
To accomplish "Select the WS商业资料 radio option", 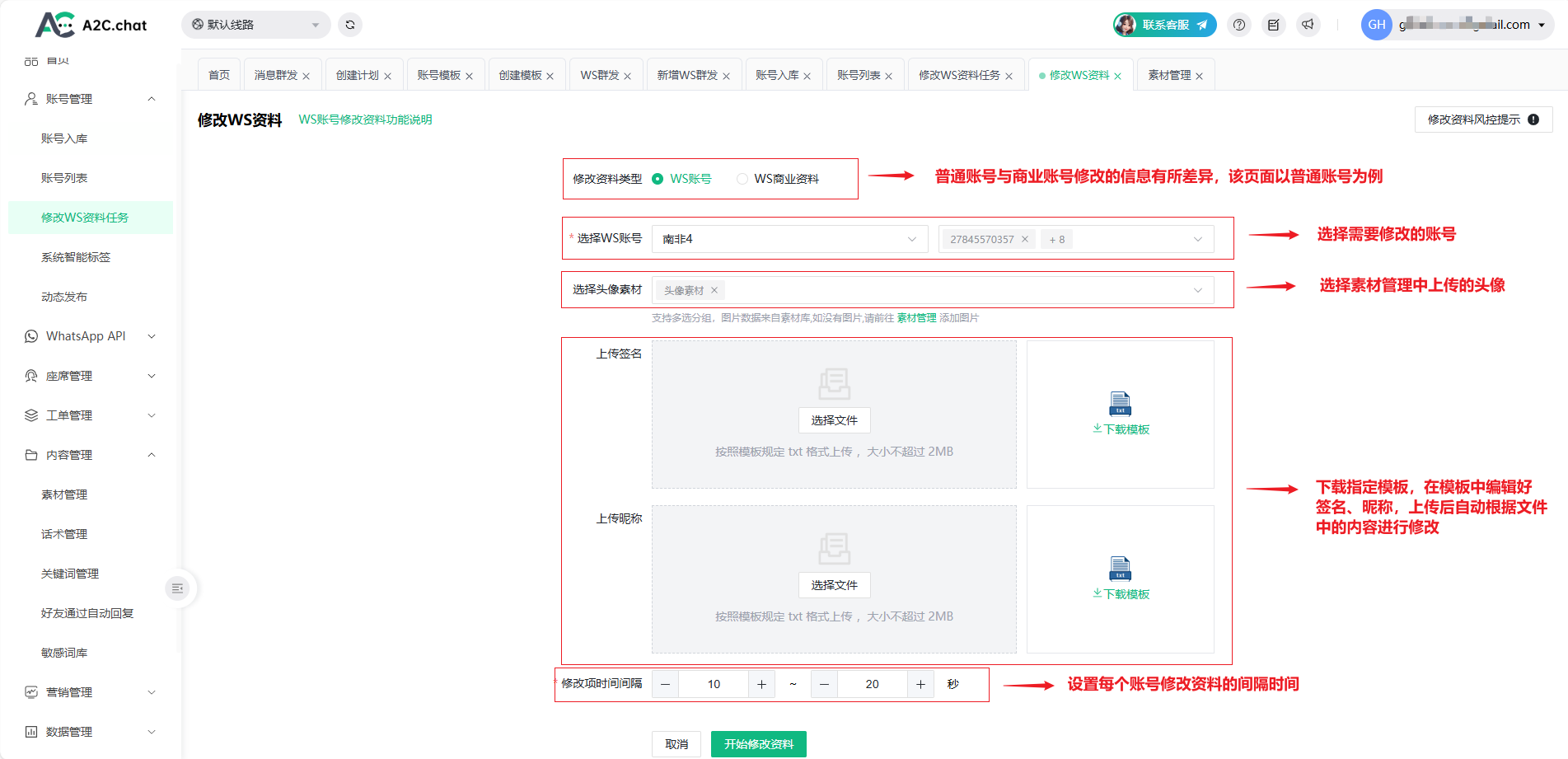I will [x=742, y=179].
